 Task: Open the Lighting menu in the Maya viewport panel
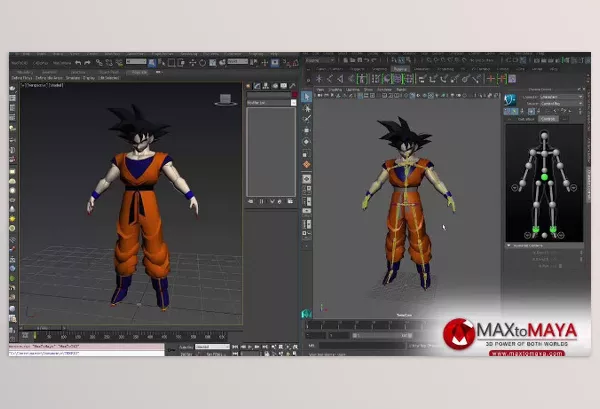point(352,90)
